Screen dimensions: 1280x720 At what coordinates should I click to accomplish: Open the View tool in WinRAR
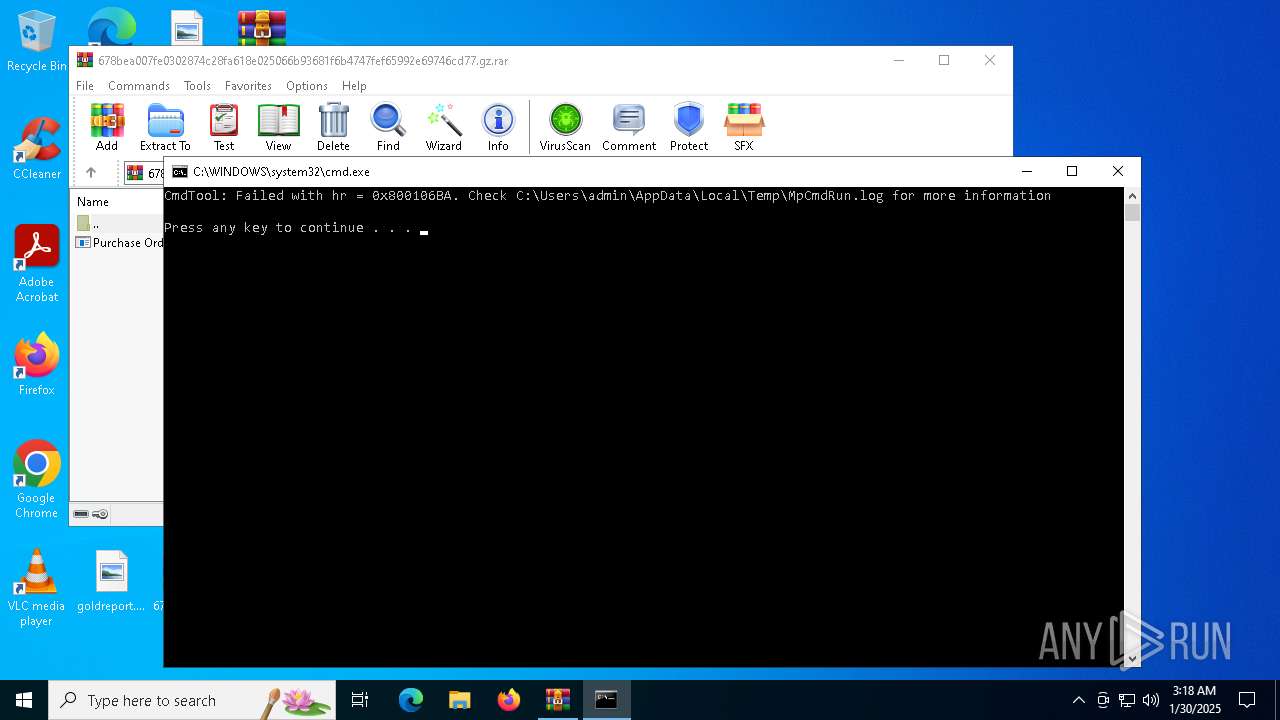[278, 127]
